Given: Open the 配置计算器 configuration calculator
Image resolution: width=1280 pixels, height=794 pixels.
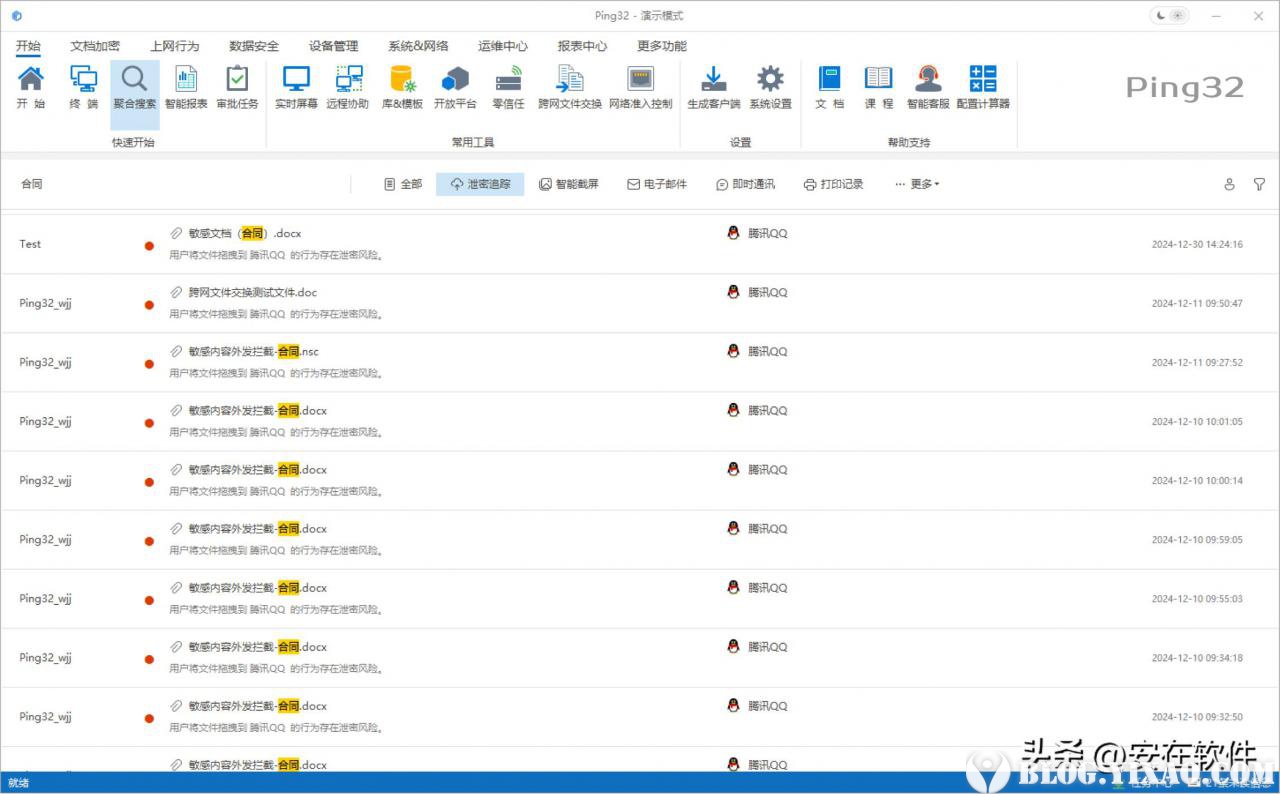Looking at the screenshot, I should [x=982, y=87].
